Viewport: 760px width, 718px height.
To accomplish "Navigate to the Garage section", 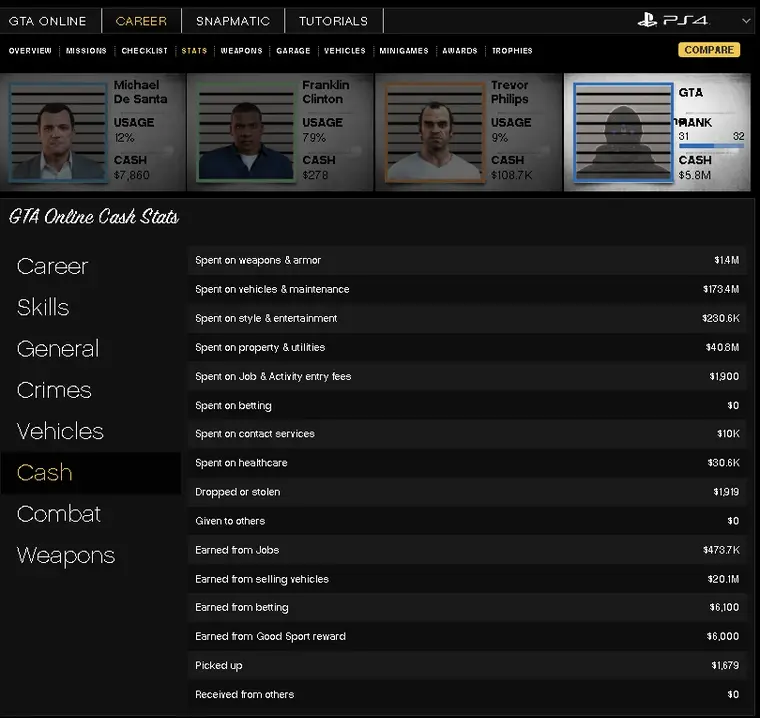I will (293, 51).
